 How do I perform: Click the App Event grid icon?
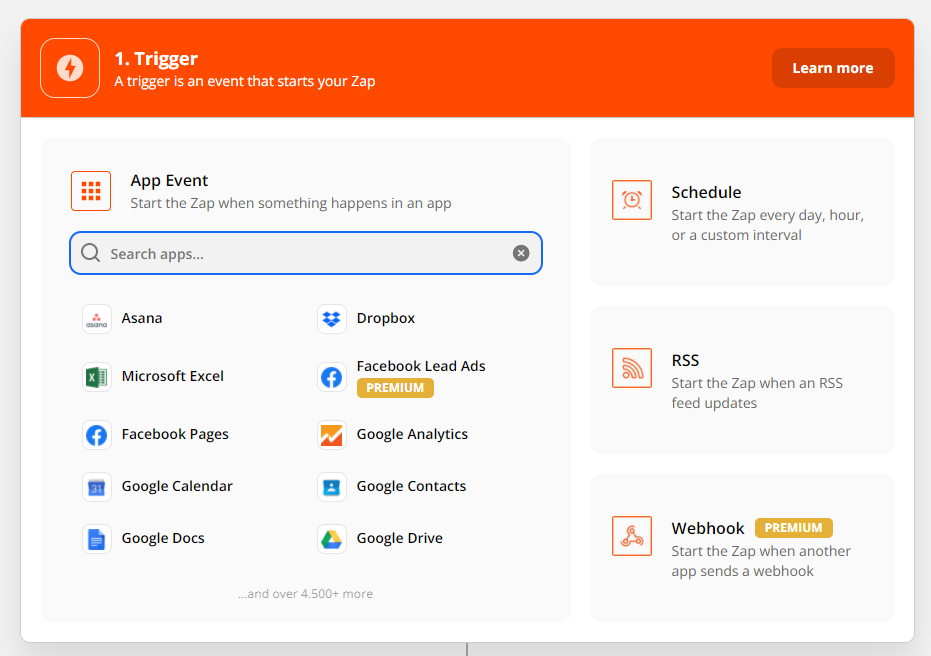(91, 191)
